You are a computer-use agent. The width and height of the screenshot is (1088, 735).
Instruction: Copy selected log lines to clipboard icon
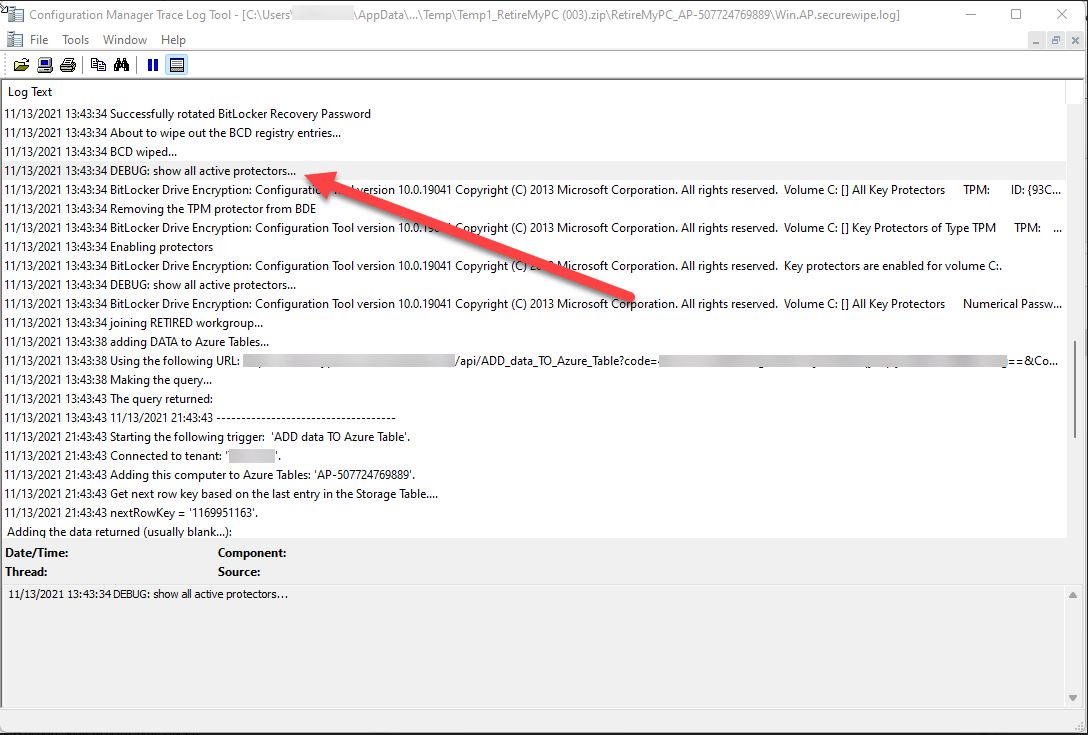[99, 65]
